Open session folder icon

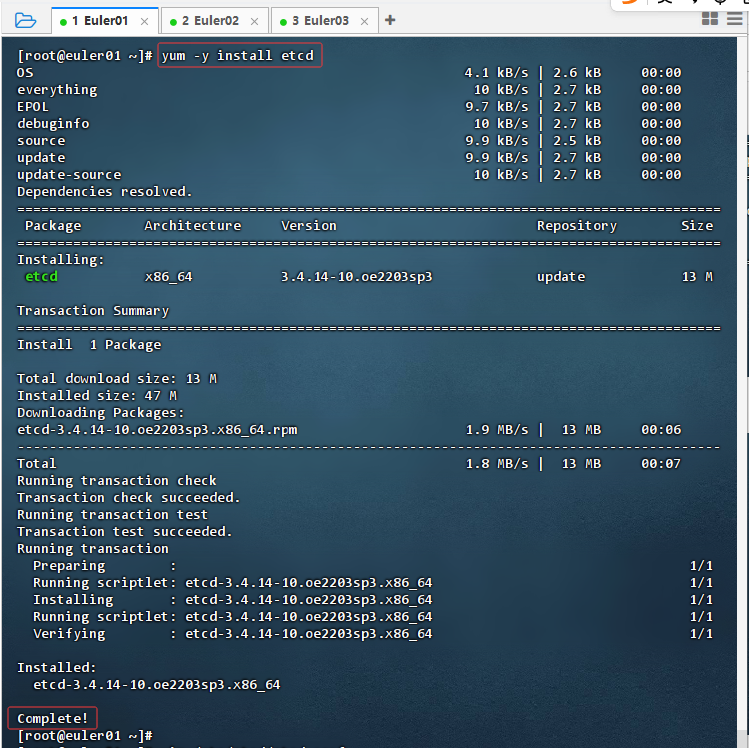25,21
